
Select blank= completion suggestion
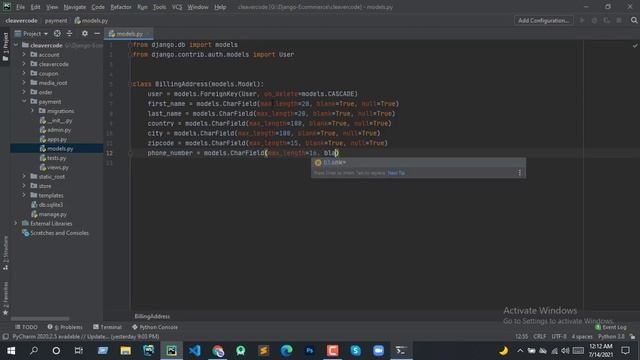[x=418, y=162]
